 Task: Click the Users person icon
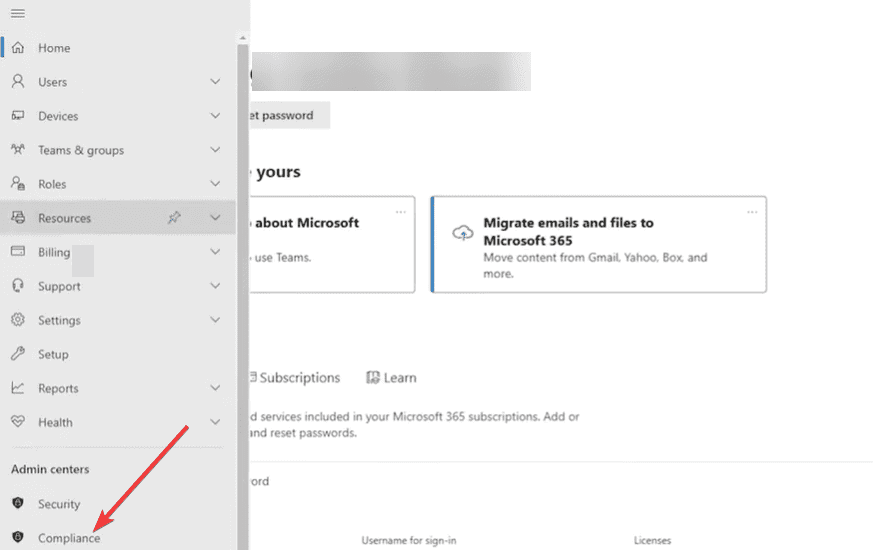click(x=18, y=82)
